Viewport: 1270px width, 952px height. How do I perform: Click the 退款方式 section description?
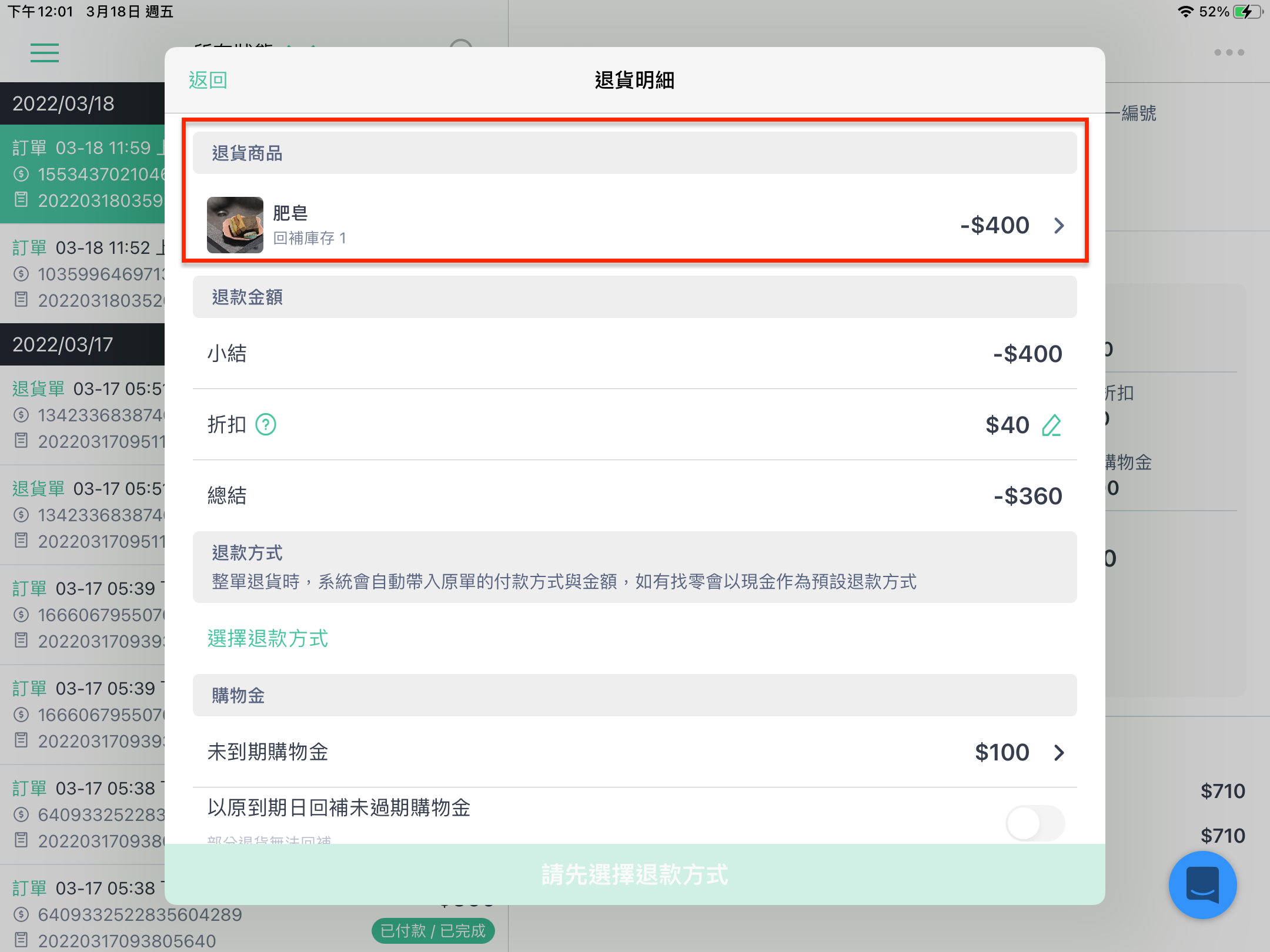pos(564,582)
